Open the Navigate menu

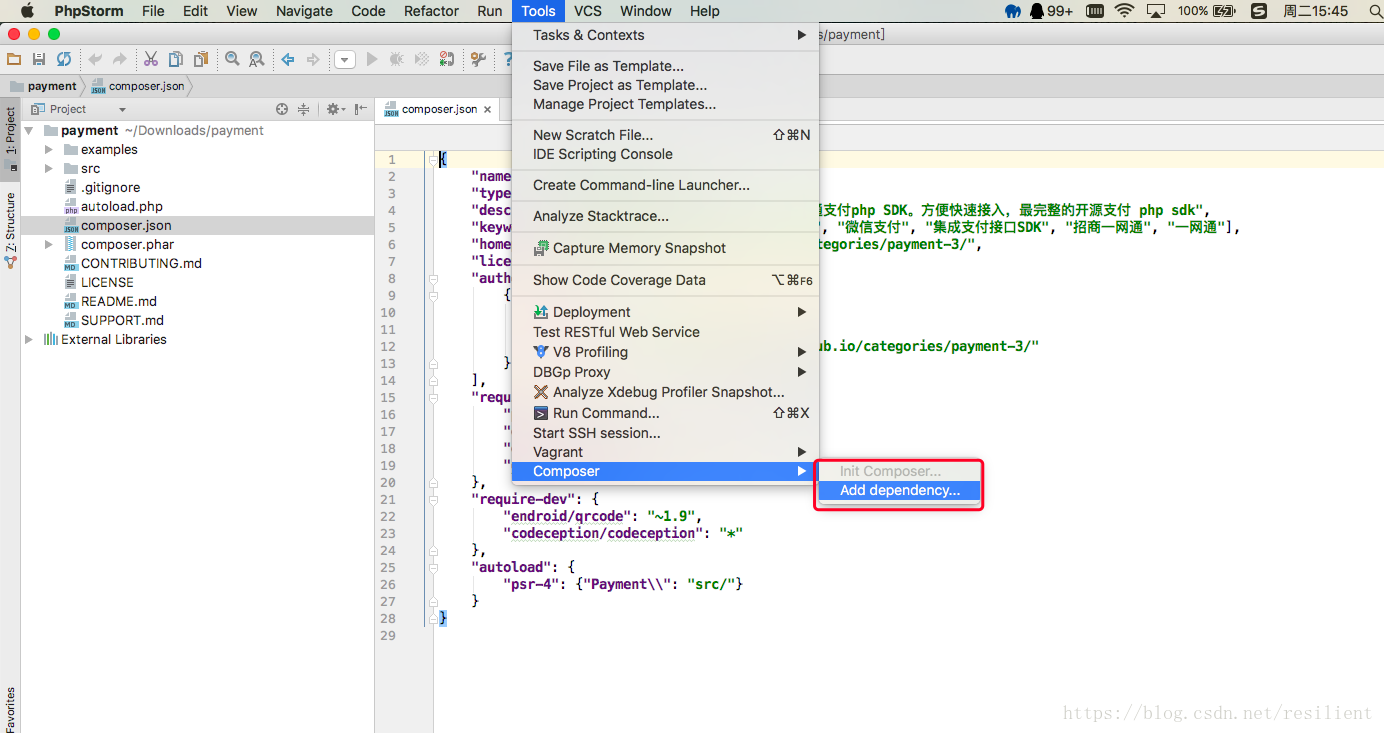pyautogui.click(x=304, y=11)
